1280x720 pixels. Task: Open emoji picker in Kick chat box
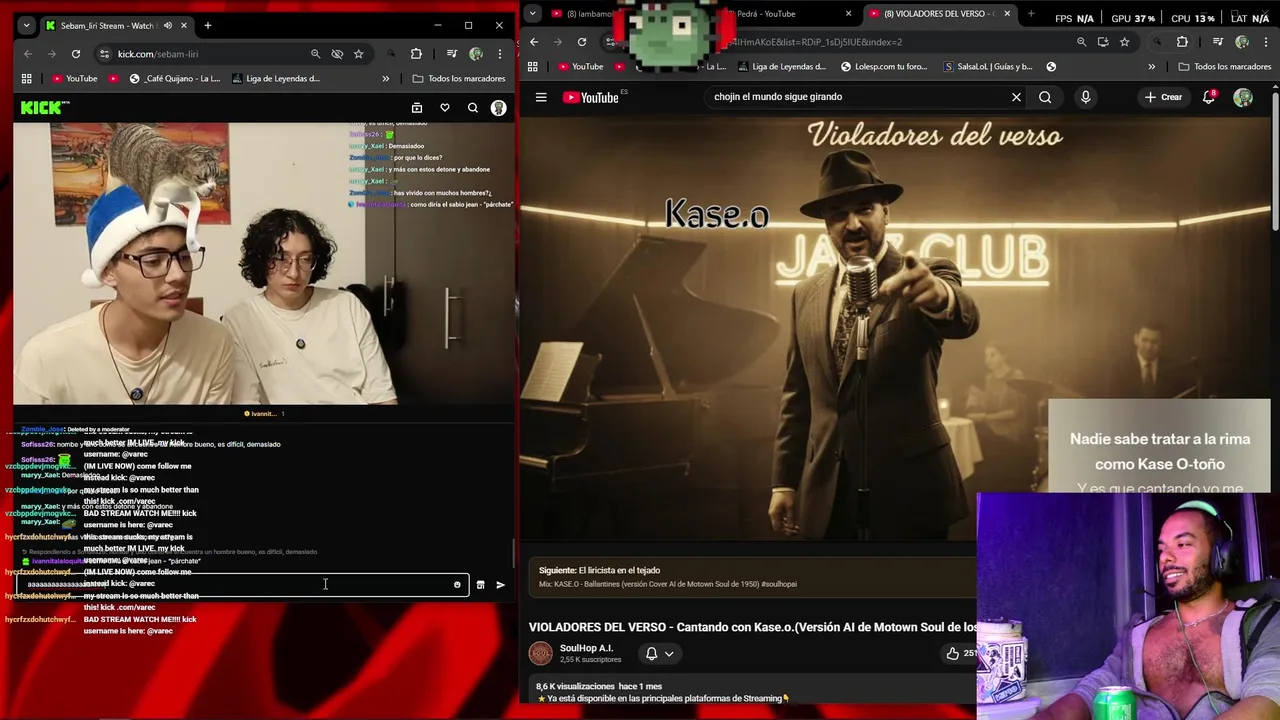[x=457, y=585]
